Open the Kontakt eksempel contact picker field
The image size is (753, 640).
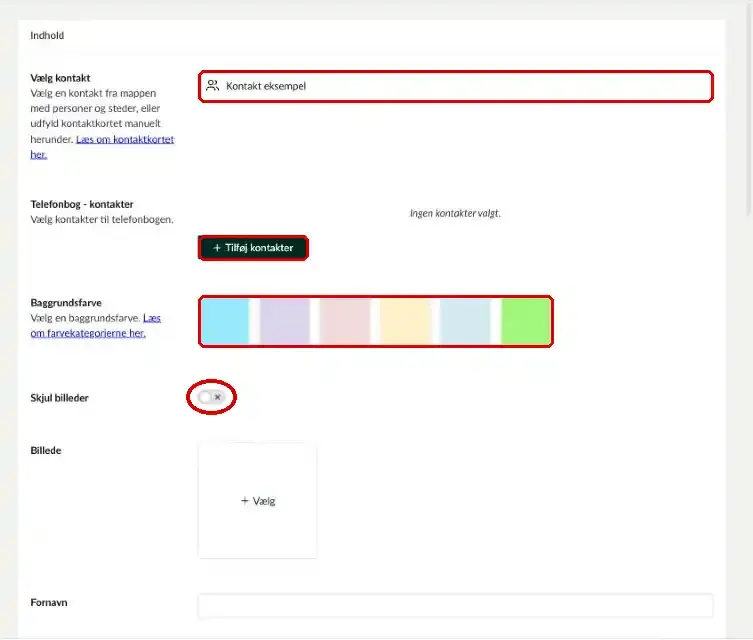456,86
